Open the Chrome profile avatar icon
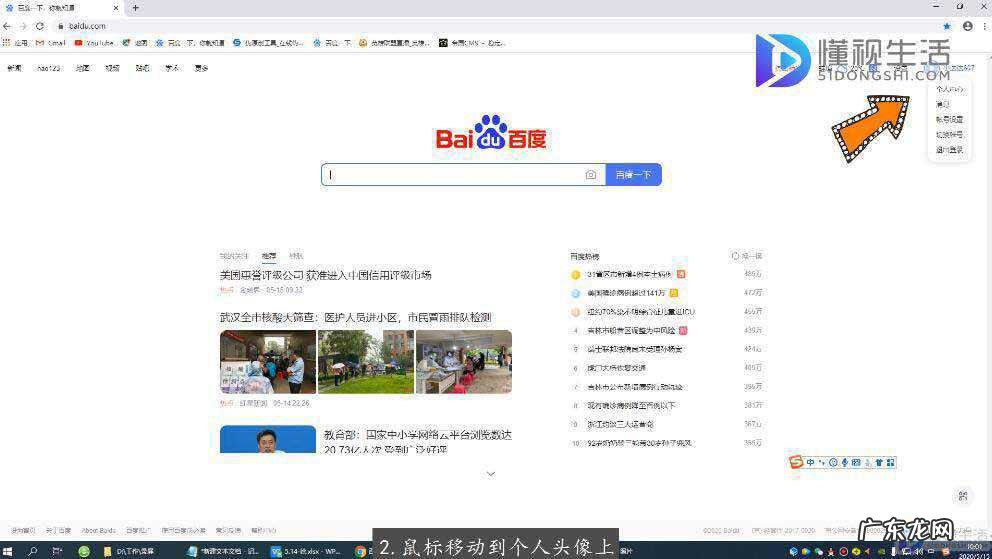This screenshot has height=559, width=992. (967, 26)
